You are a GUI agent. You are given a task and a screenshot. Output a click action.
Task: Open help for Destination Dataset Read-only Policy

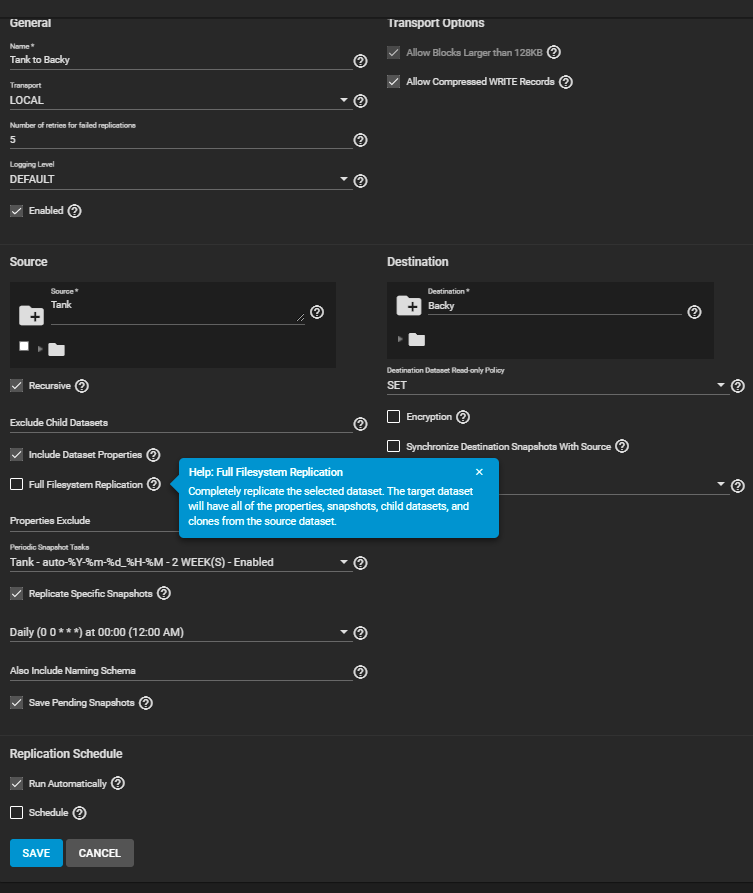pyautogui.click(x=738, y=386)
